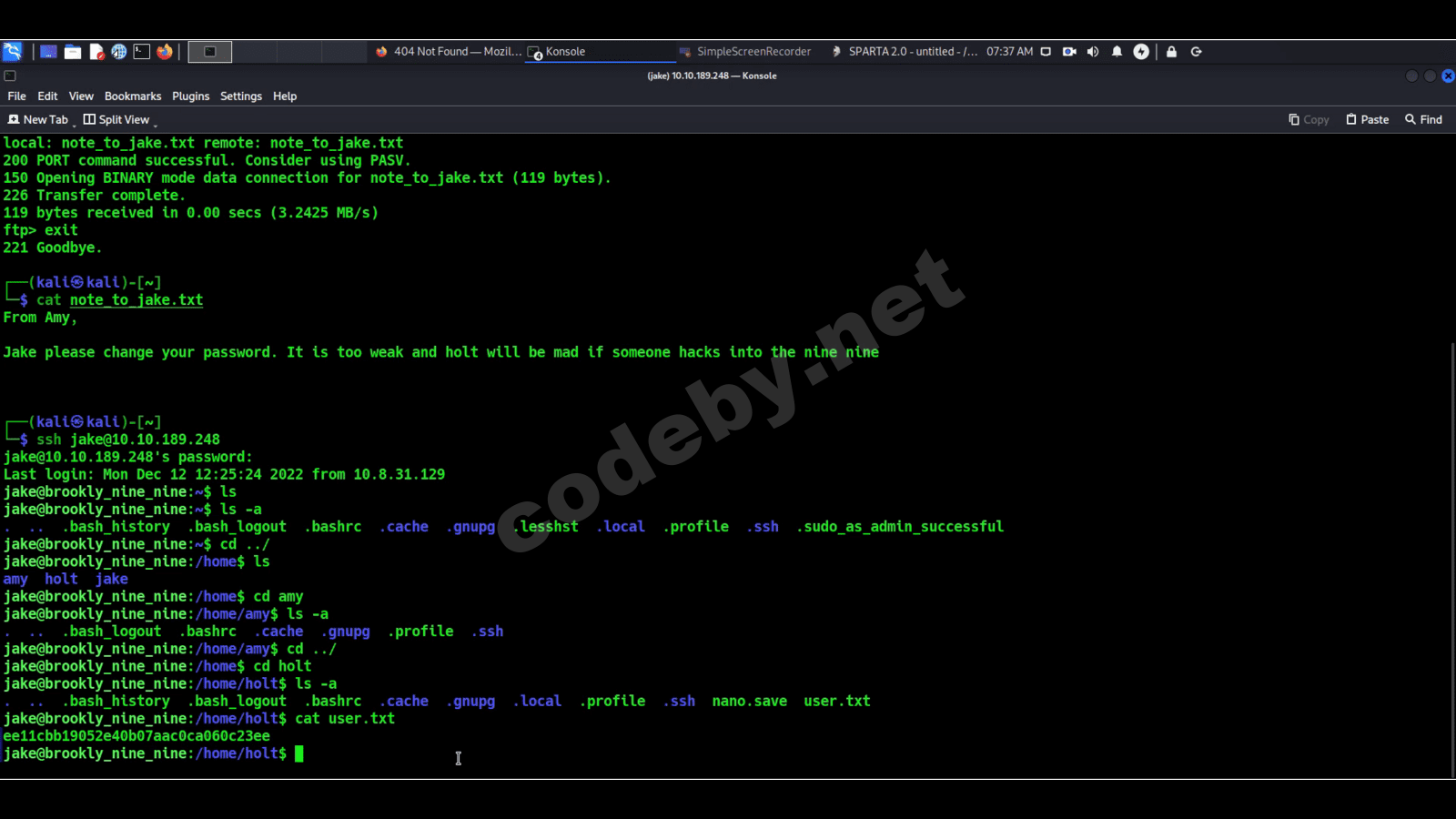Lock the screen with the padlock icon
This screenshot has width=1456, height=819.
pyautogui.click(x=1171, y=52)
